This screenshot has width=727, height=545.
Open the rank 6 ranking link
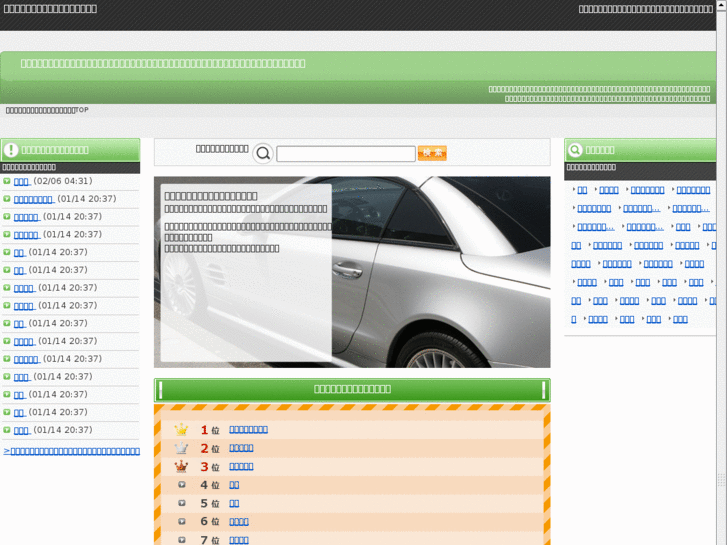[x=239, y=522]
